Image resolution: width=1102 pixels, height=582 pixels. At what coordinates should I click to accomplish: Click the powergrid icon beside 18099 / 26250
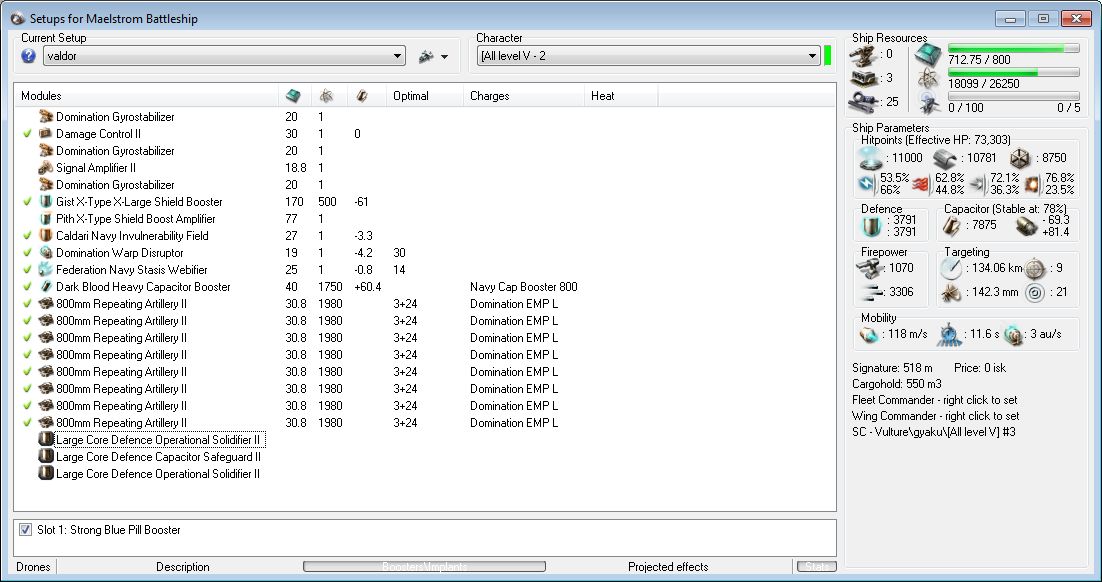tap(928, 79)
